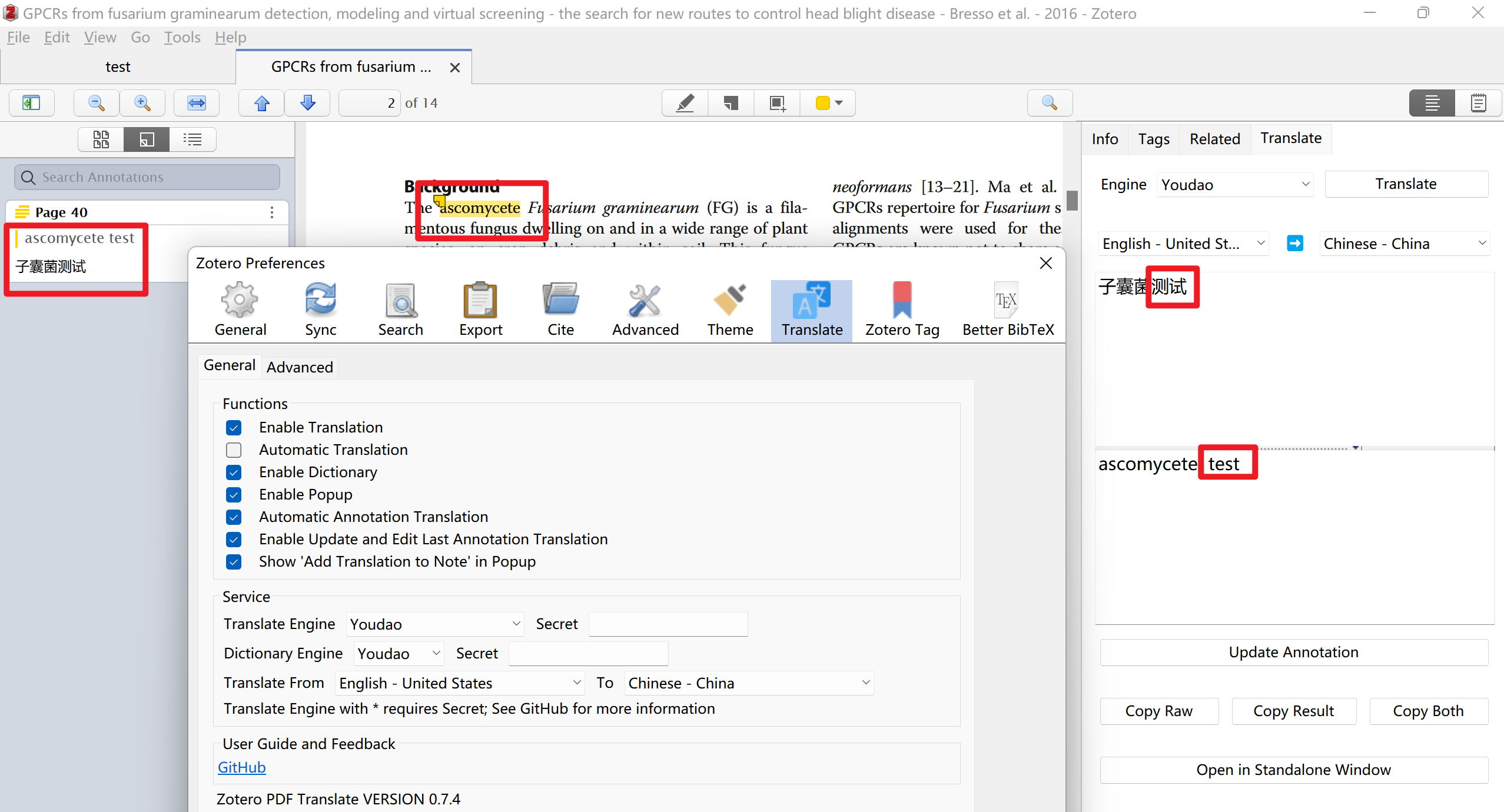Open the Tools menu
This screenshot has width=1504, height=812.
coord(182,36)
